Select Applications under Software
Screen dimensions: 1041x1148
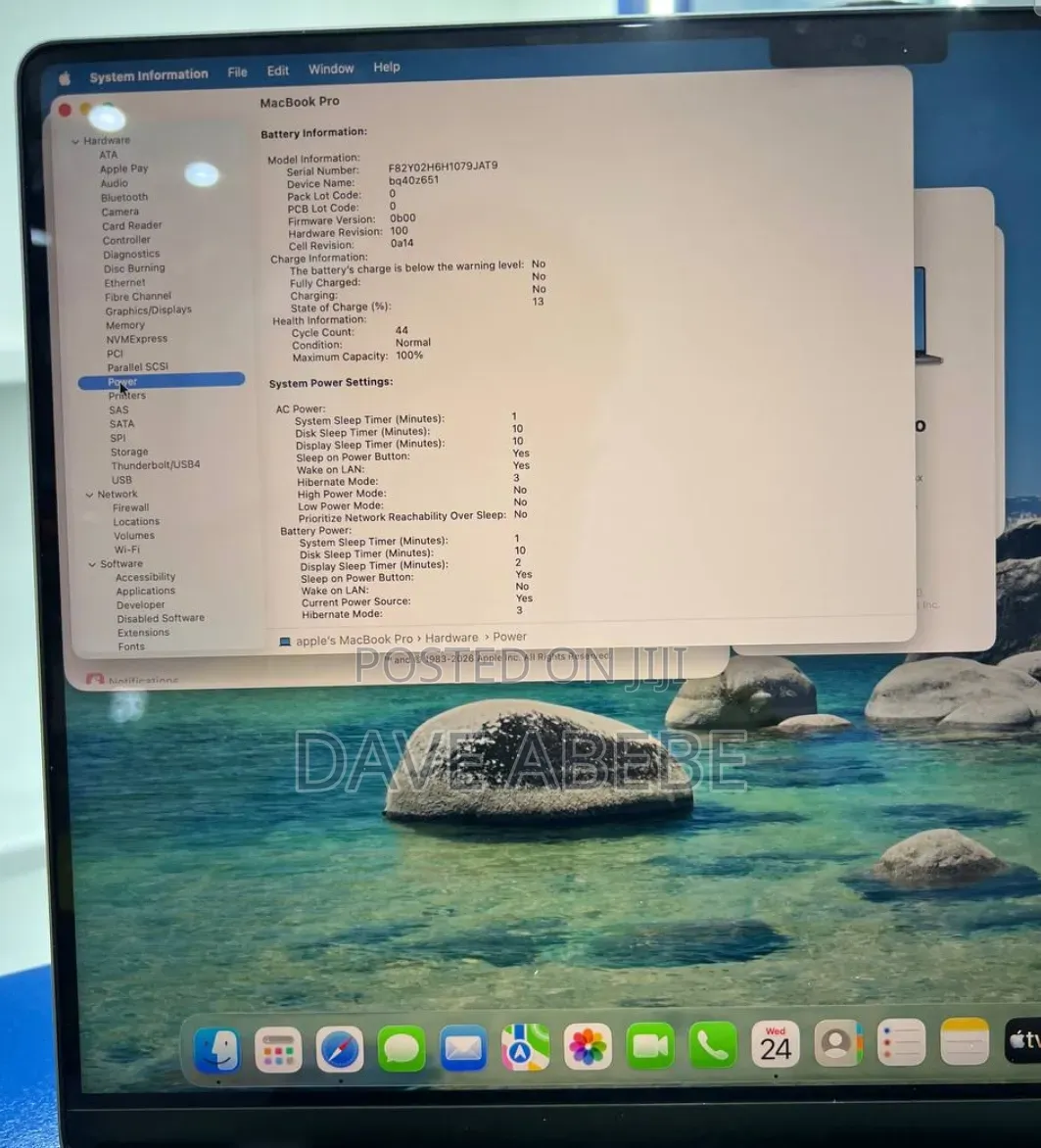click(x=146, y=591)
